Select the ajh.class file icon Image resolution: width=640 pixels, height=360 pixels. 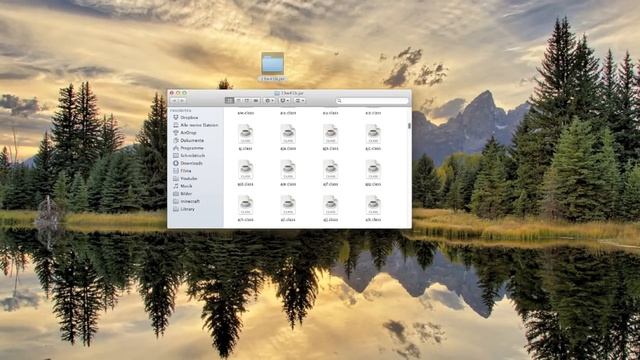tap(245, 205)
